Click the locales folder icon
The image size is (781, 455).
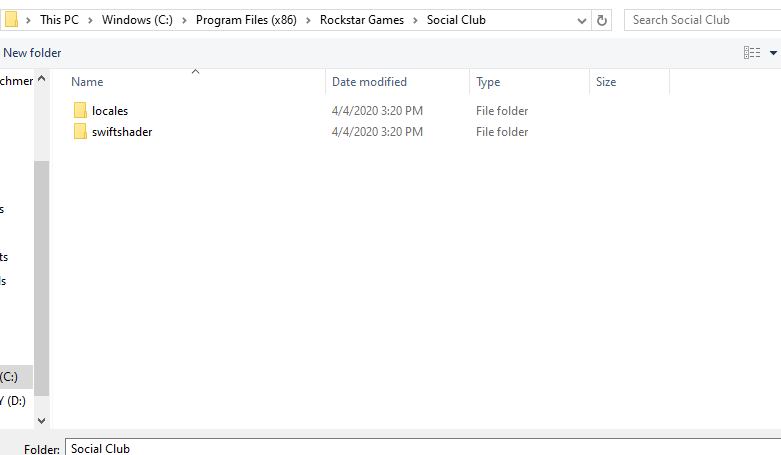[x=80, y=111]
